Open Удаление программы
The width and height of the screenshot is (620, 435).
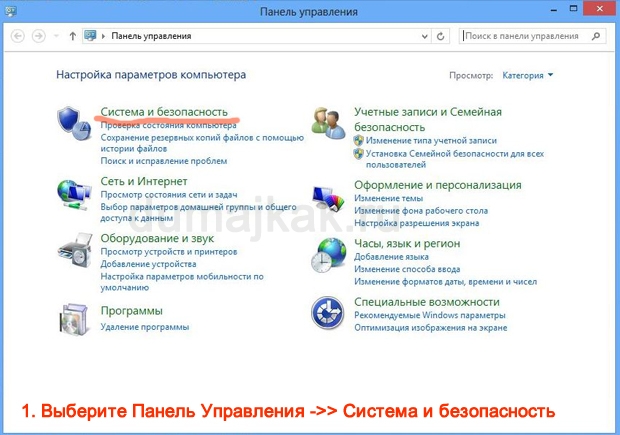(145, 327)
